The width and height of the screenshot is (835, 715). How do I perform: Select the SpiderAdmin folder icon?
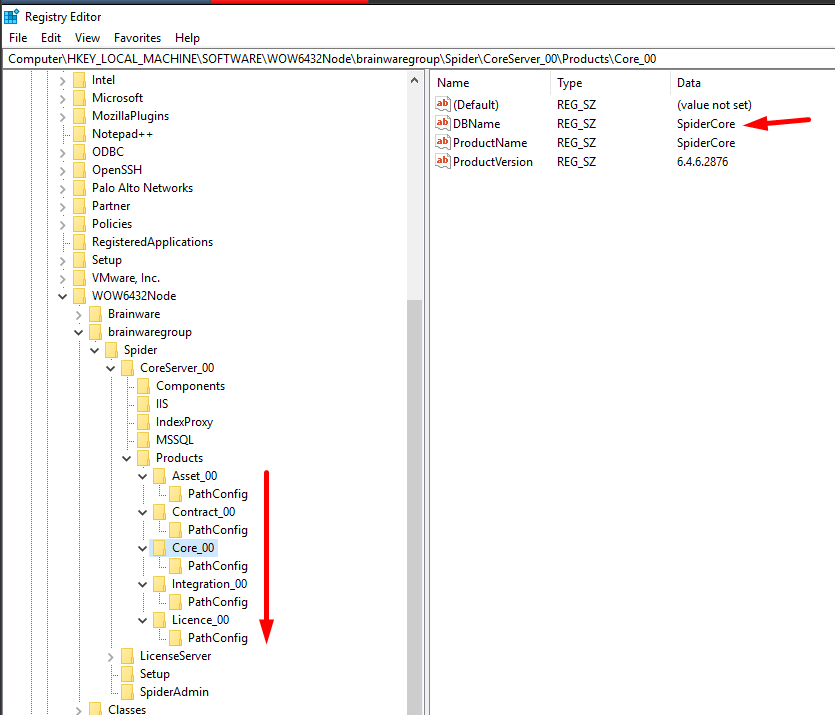[127, 692]
